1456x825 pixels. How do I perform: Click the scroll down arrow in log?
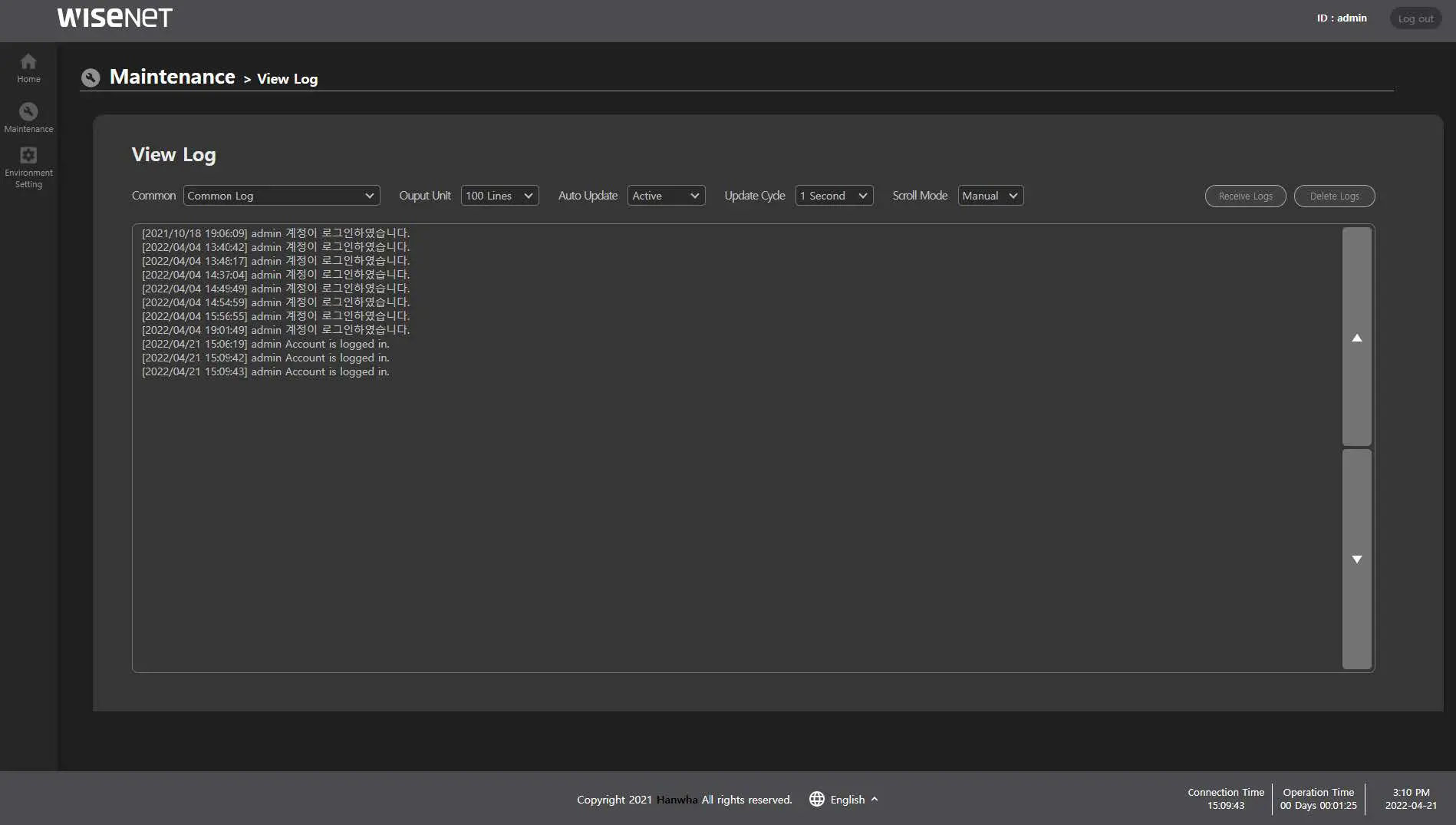(1356, 559)
